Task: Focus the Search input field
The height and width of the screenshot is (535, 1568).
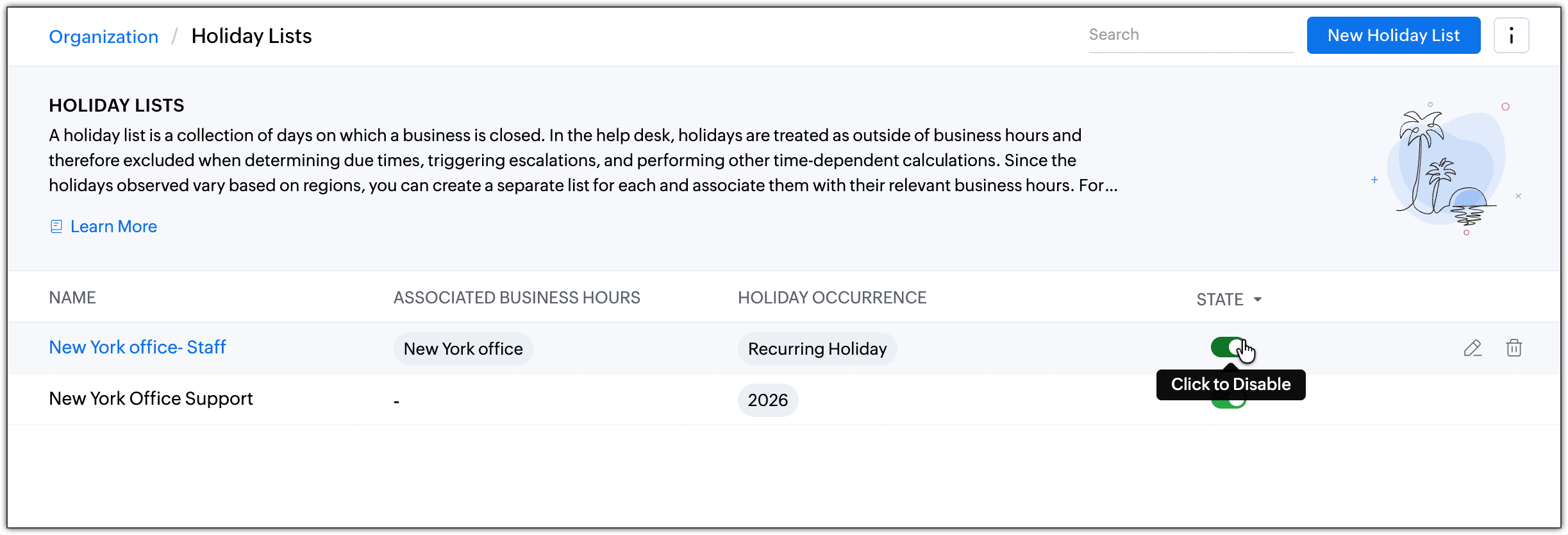Action: (x=1190, y=35)
